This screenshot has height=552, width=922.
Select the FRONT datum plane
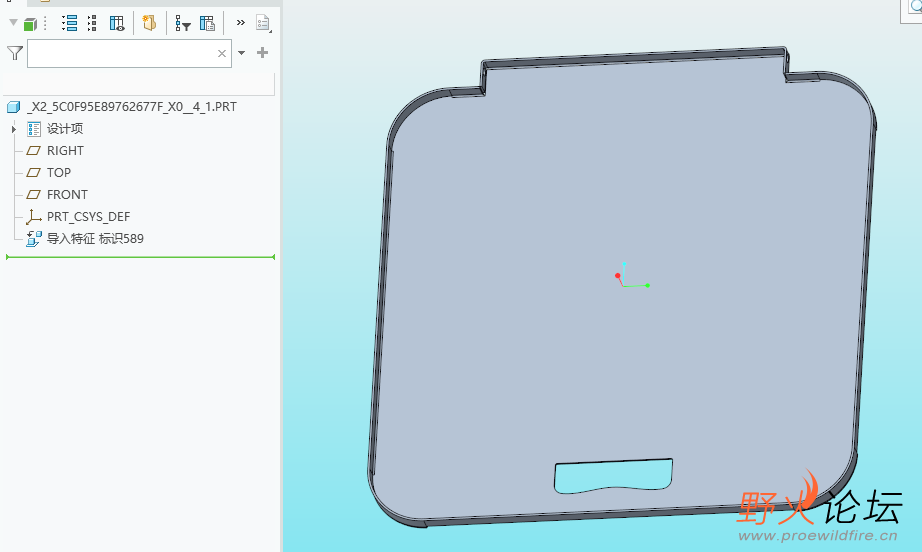pyautogui.click(x=67, y=195)
